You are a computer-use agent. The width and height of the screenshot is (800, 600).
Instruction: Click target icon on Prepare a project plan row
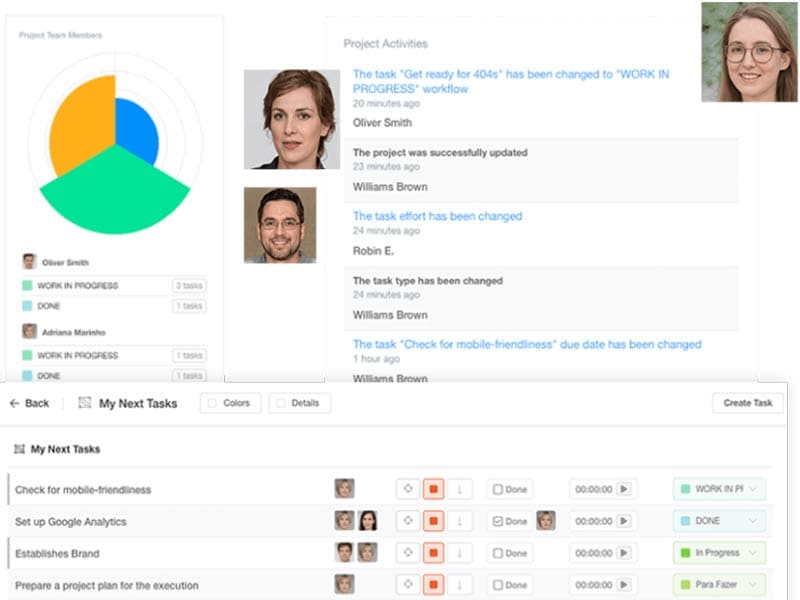click(408, 585)
